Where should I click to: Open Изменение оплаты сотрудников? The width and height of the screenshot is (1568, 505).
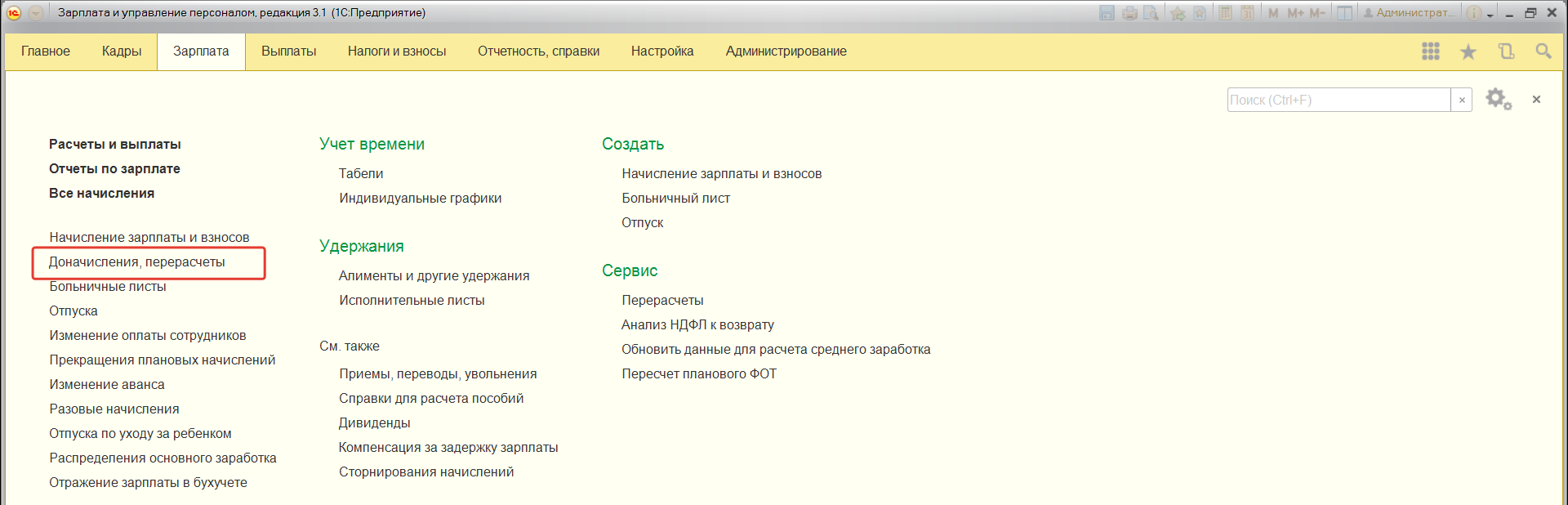(x=148, y=335)
